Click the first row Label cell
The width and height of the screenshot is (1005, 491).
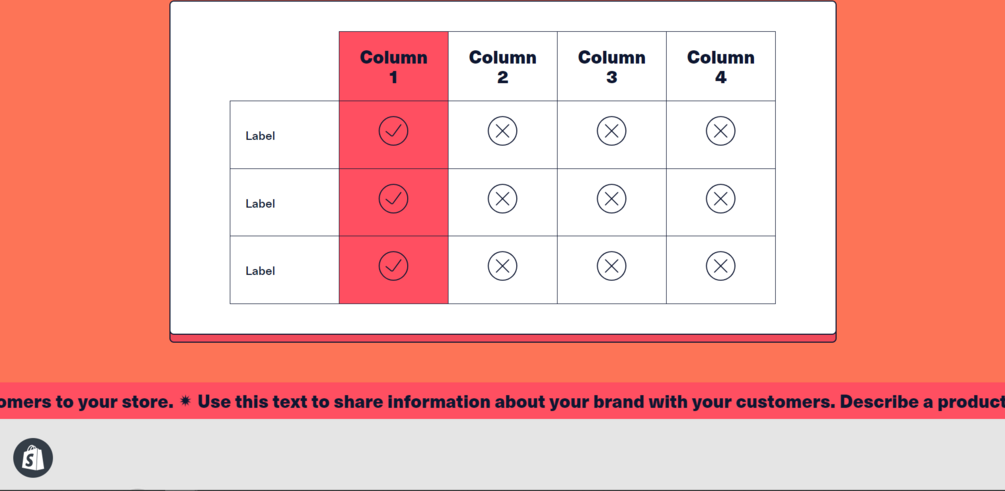[260, 136]
